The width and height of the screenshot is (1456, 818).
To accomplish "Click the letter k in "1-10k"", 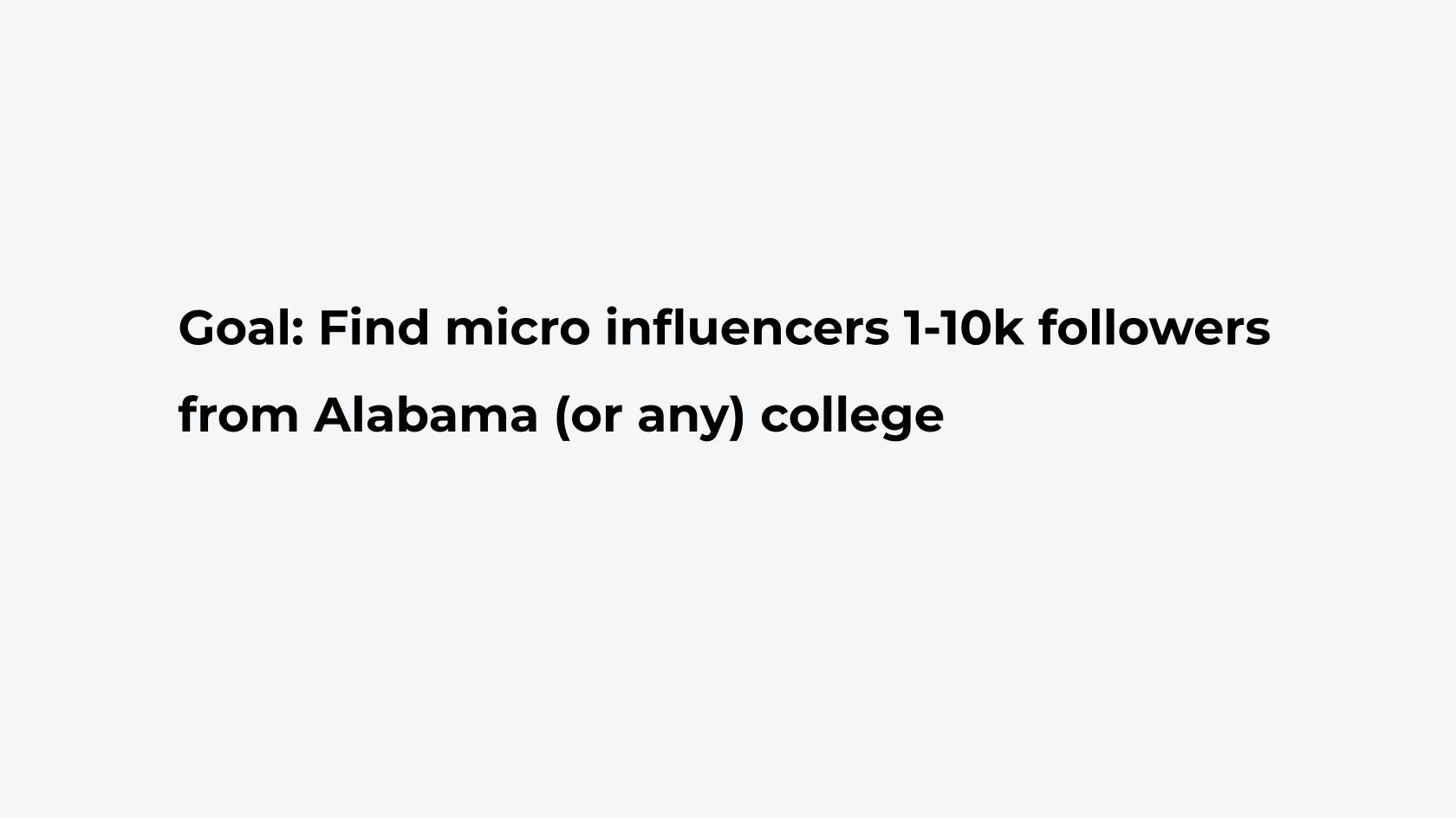I will pyautogui.click(x=1010, y=328).
